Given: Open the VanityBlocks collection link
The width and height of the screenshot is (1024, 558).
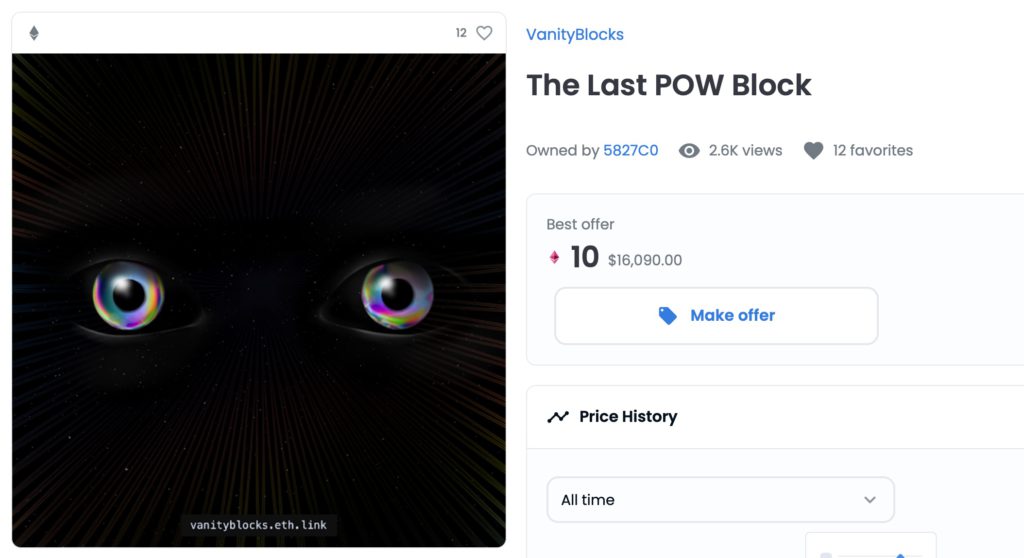Looking at the screenshot, I should (x=575, y=34).
